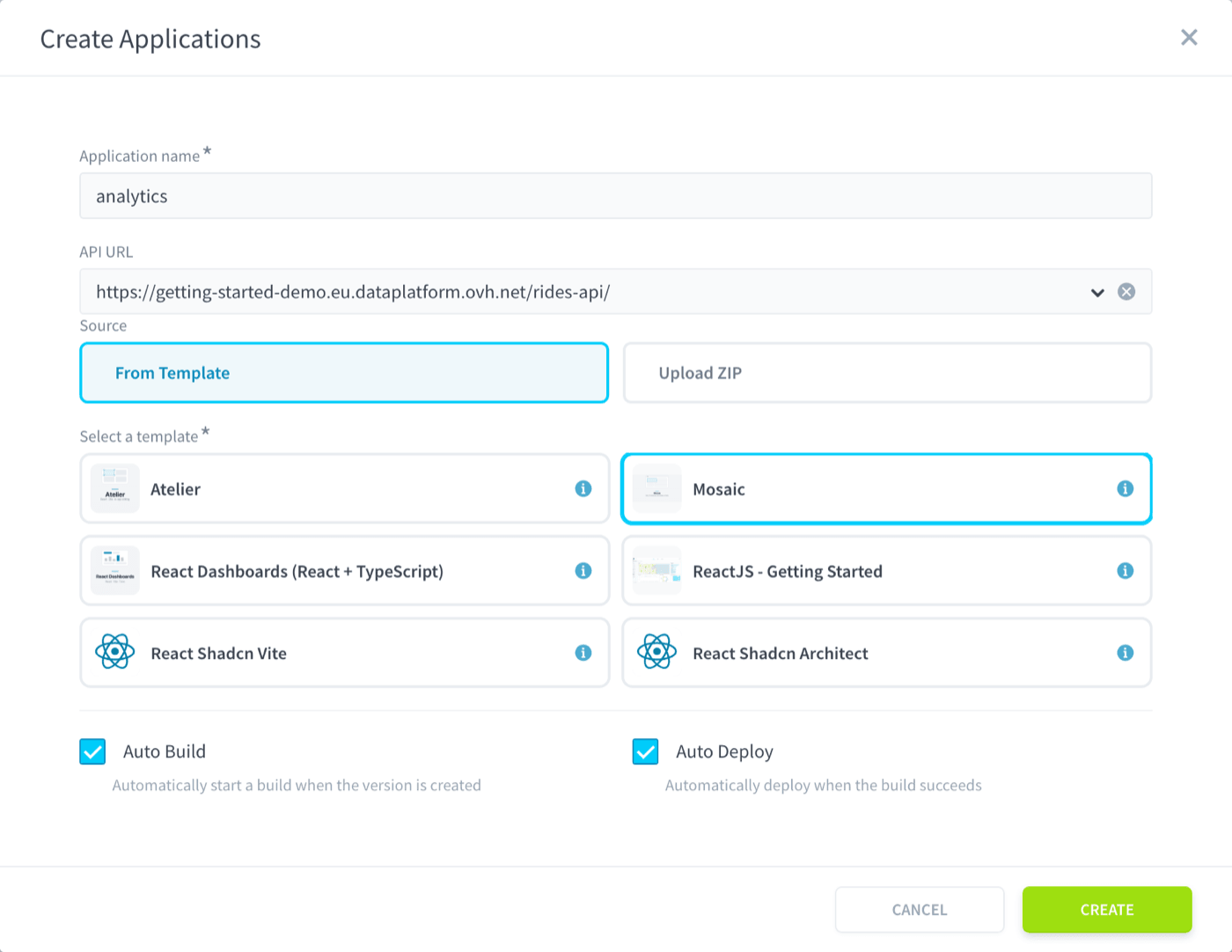Click the Auto Build label text
The image size is (1232, 952).
pos(165,751)
